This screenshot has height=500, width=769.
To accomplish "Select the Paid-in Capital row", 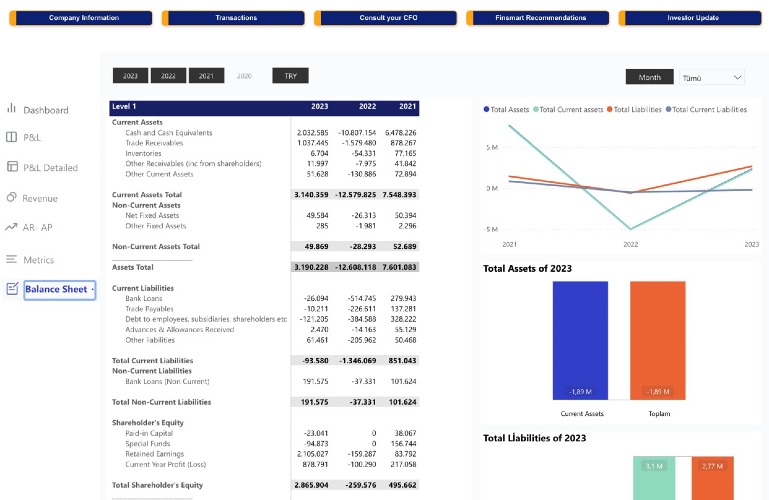I will tap(264, 433).
